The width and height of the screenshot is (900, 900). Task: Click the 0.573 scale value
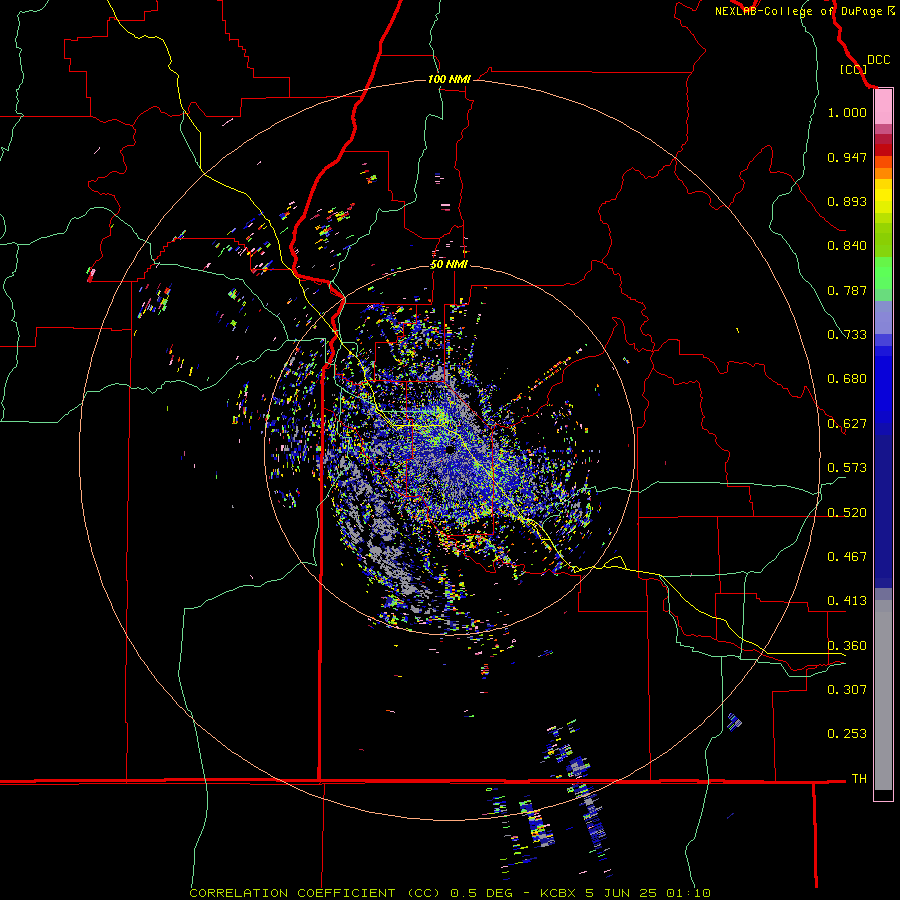tap(847, 468)
